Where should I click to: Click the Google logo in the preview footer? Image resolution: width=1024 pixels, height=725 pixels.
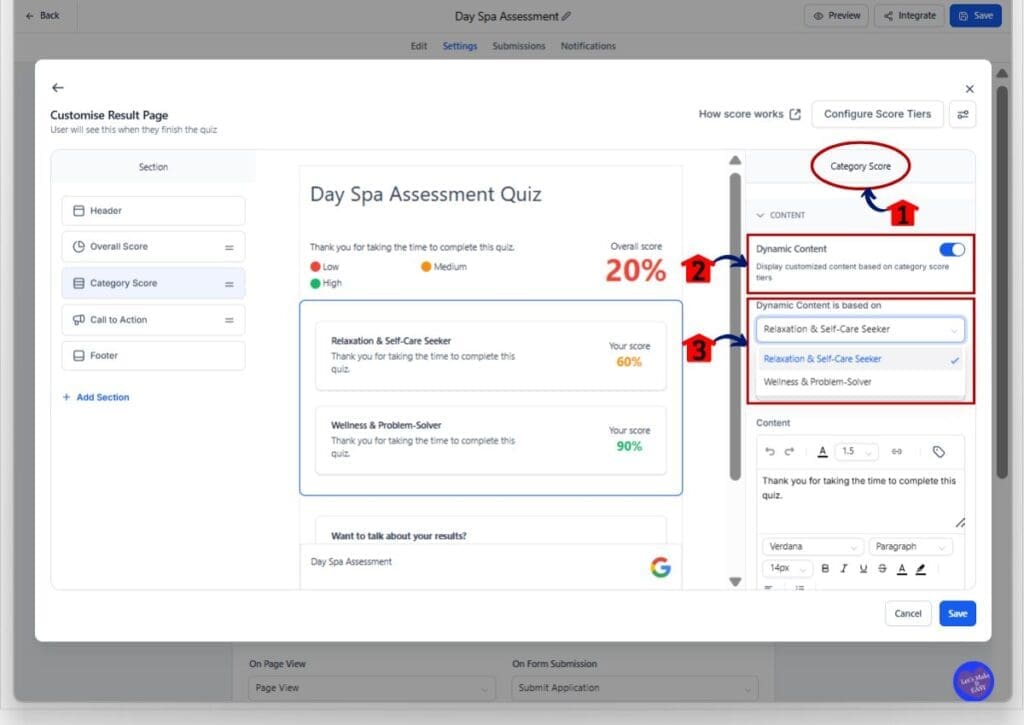point(660,566)
